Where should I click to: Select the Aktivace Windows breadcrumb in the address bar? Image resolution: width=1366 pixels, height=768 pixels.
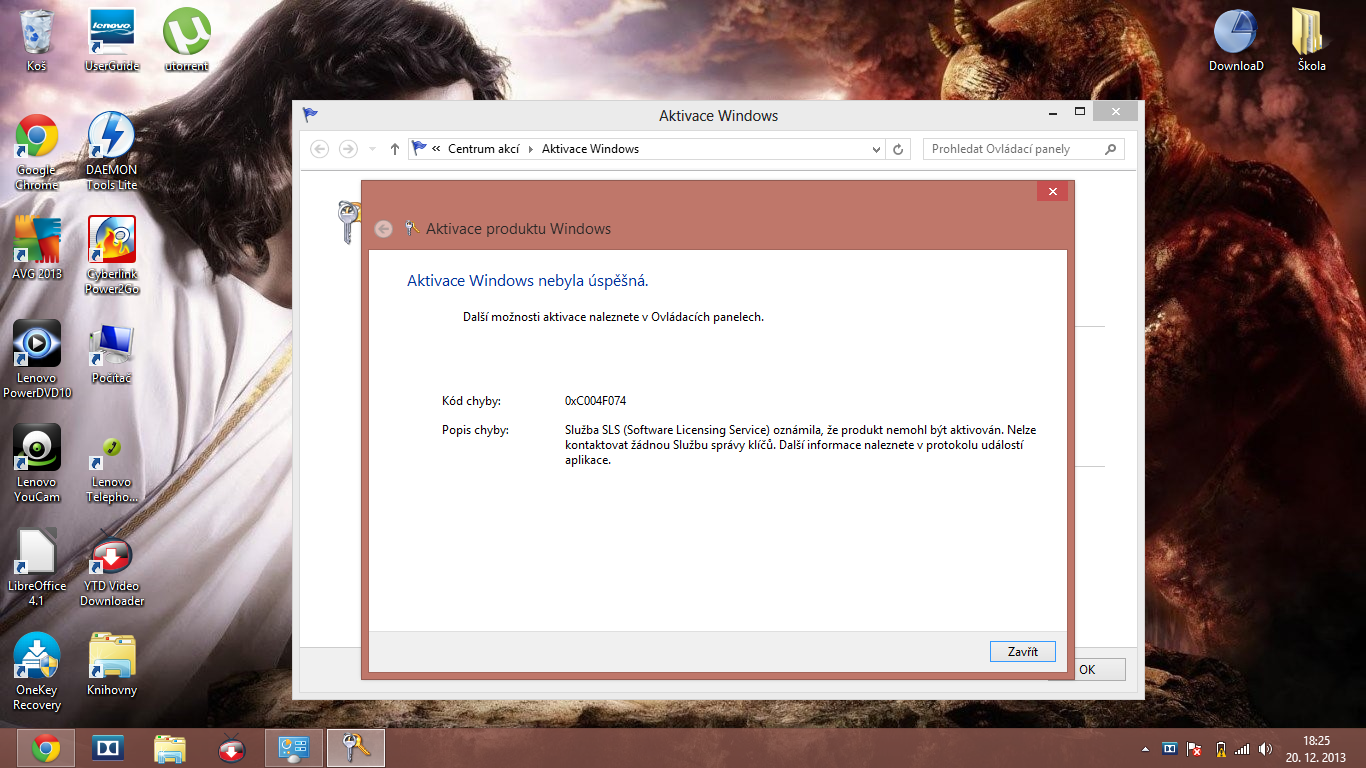pyautogui.click(x=590, y=149)
